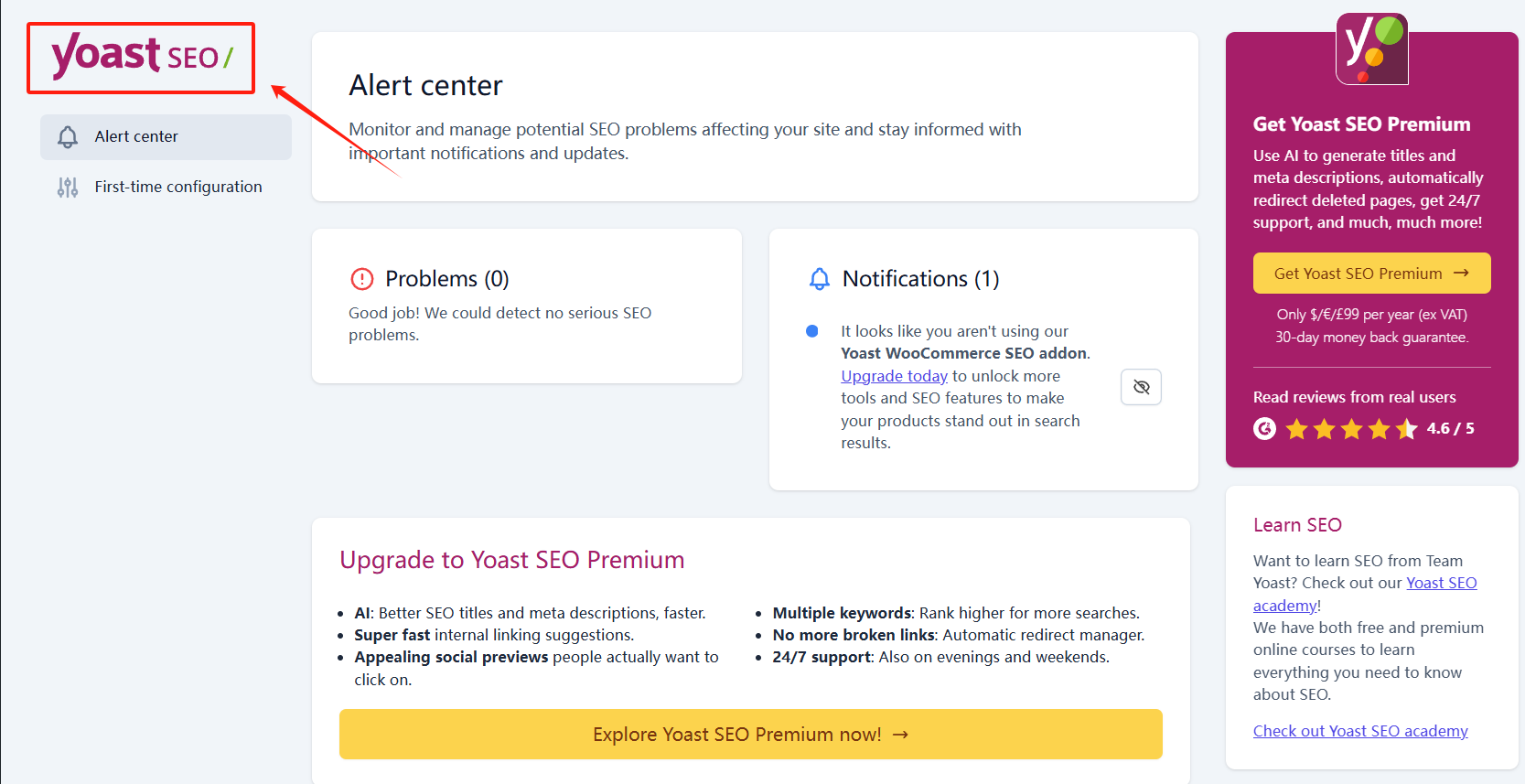Click the blue Notifications bell icon
This screenshot has height=784, width=1525.
click(x=820, y=279)
